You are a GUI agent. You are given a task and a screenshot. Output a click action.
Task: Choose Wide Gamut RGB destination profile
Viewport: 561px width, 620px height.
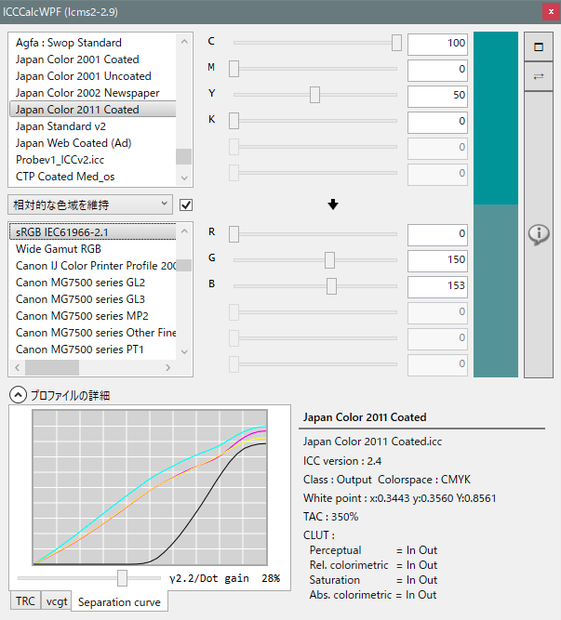tap(59, 249)
